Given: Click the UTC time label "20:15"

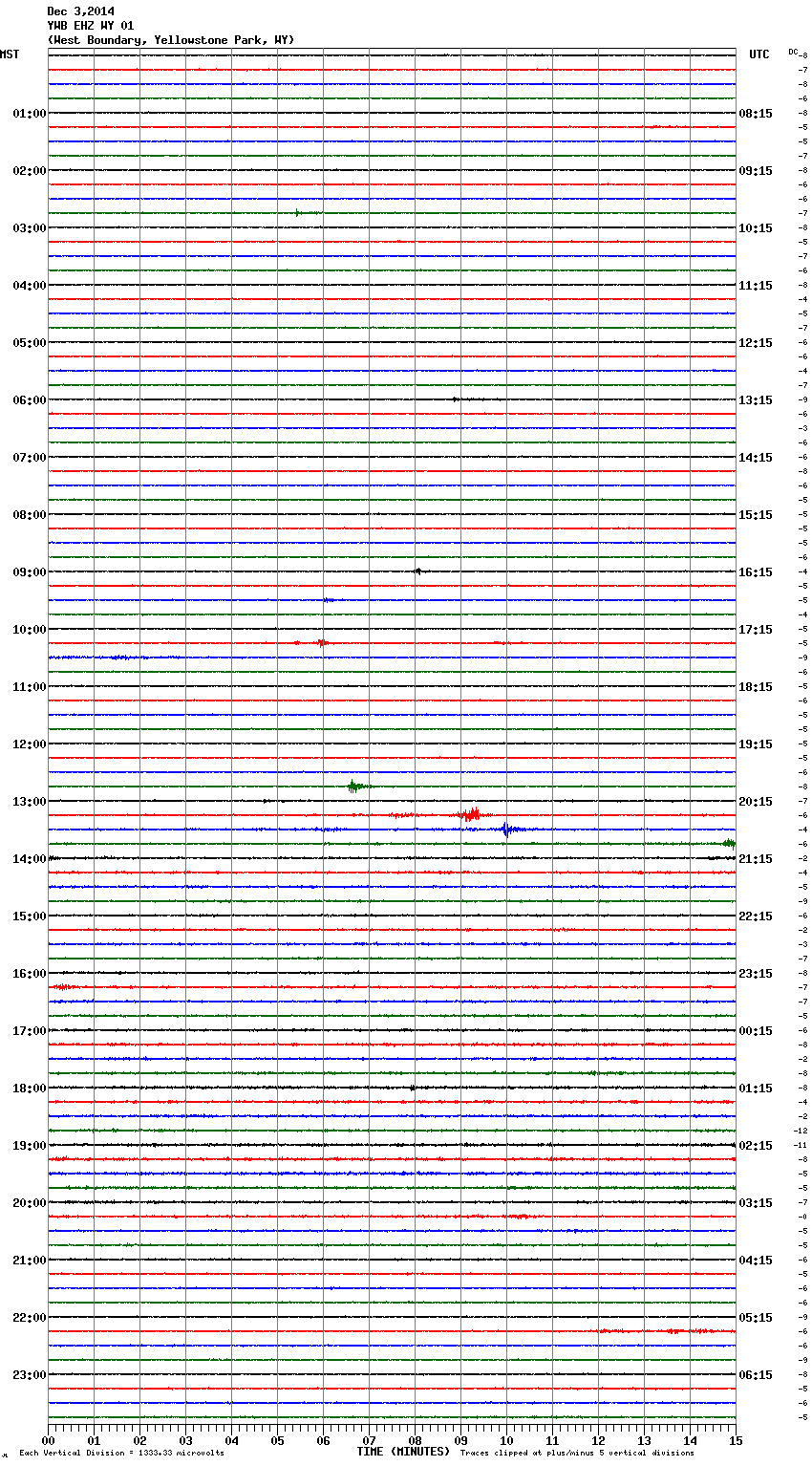Looking at the screenshot, I should (x=756, y=802).
